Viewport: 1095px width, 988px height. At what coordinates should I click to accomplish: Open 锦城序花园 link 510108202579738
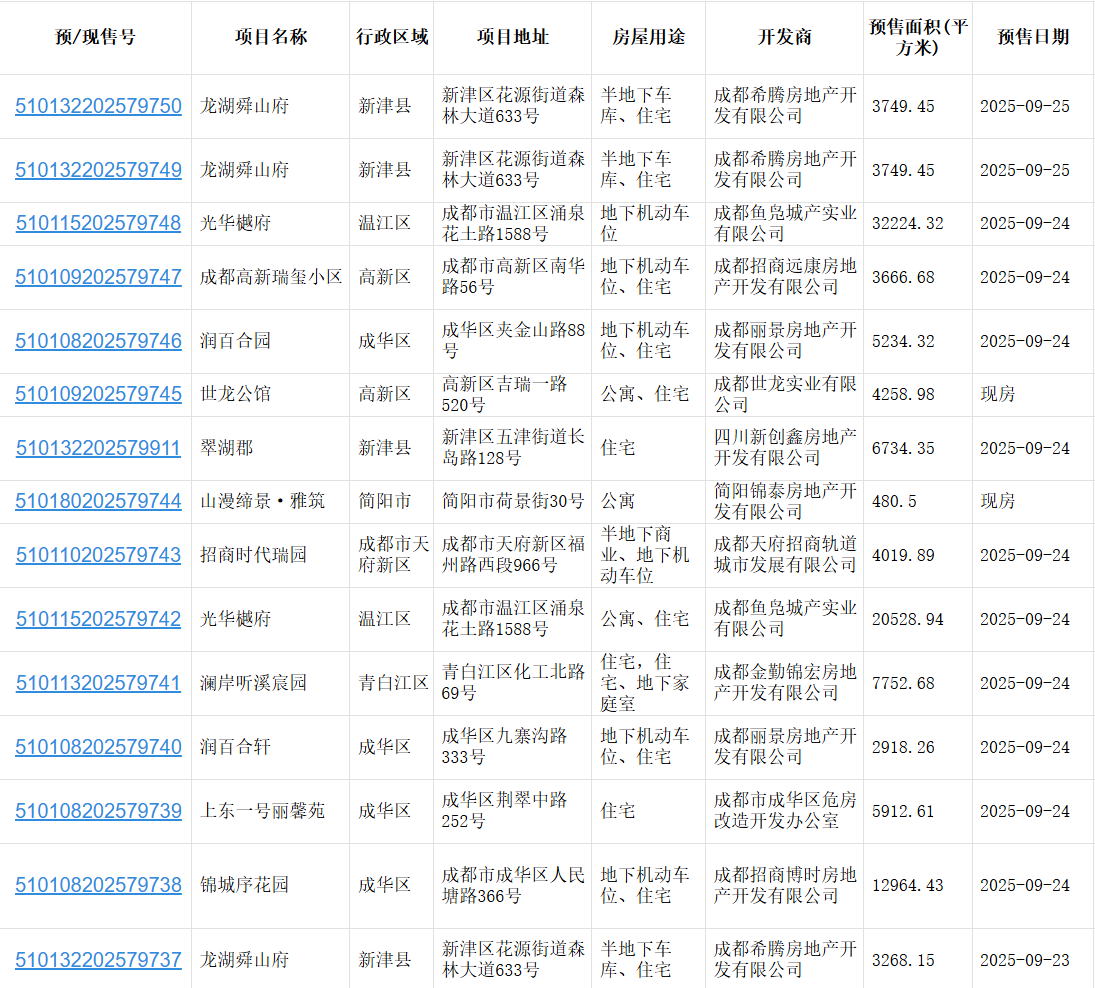(x=98, y=885)
